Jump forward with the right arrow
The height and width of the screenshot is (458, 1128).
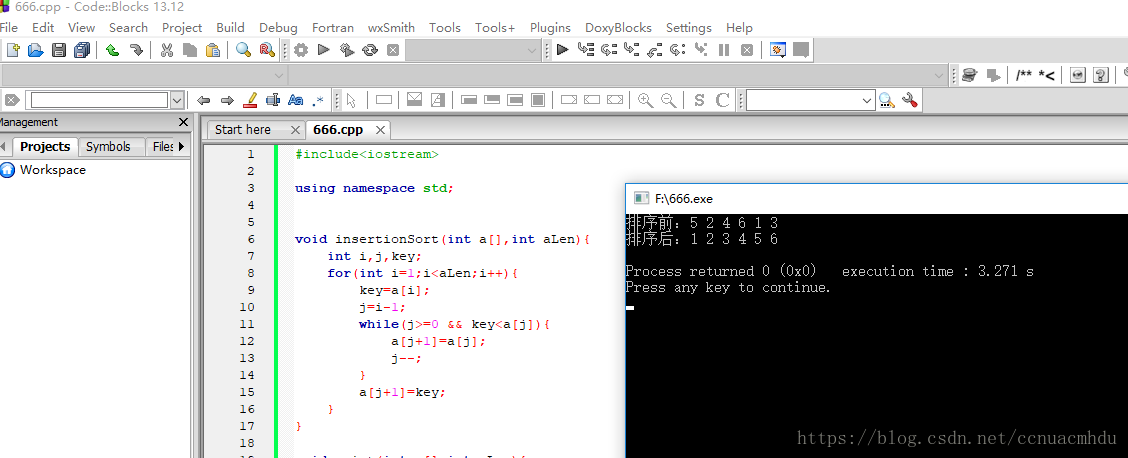(227, 100)
